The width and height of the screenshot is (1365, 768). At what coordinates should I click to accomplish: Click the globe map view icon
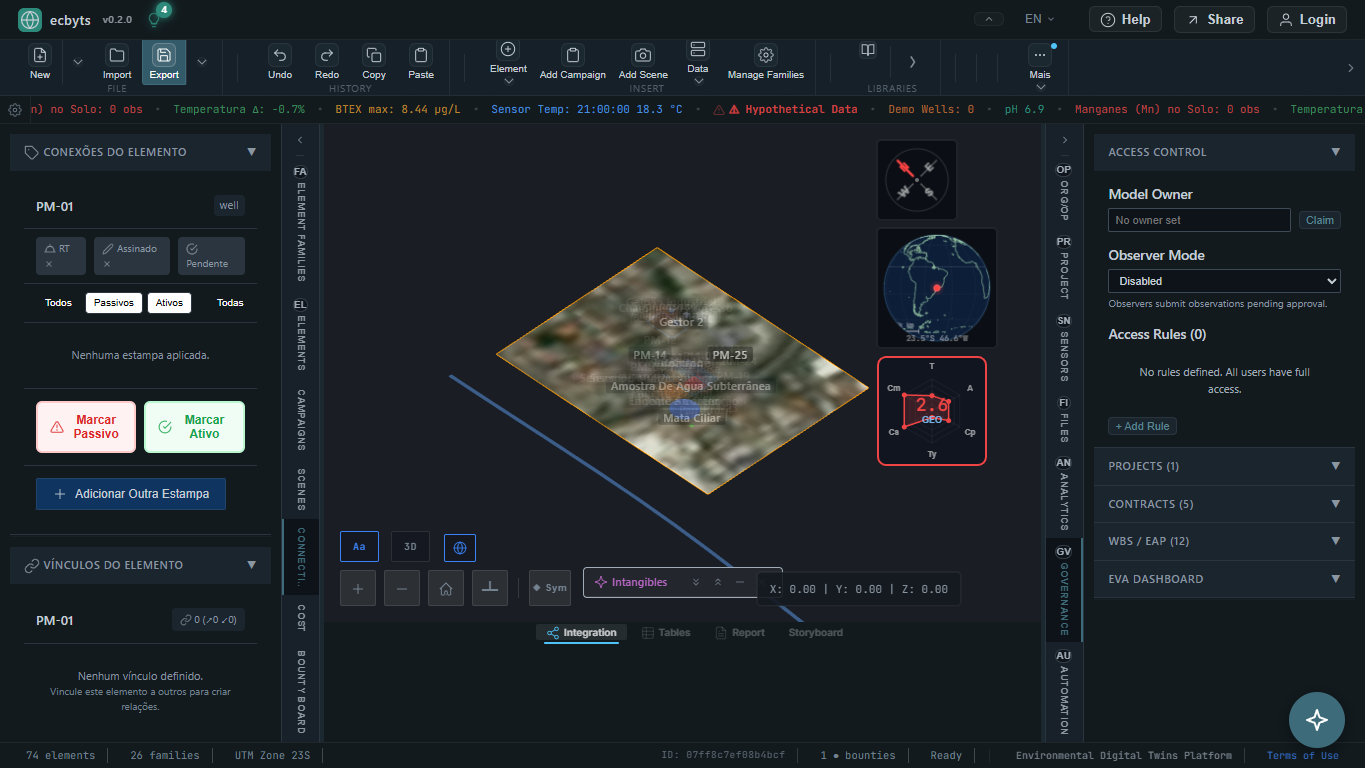[x=460, y=547]
